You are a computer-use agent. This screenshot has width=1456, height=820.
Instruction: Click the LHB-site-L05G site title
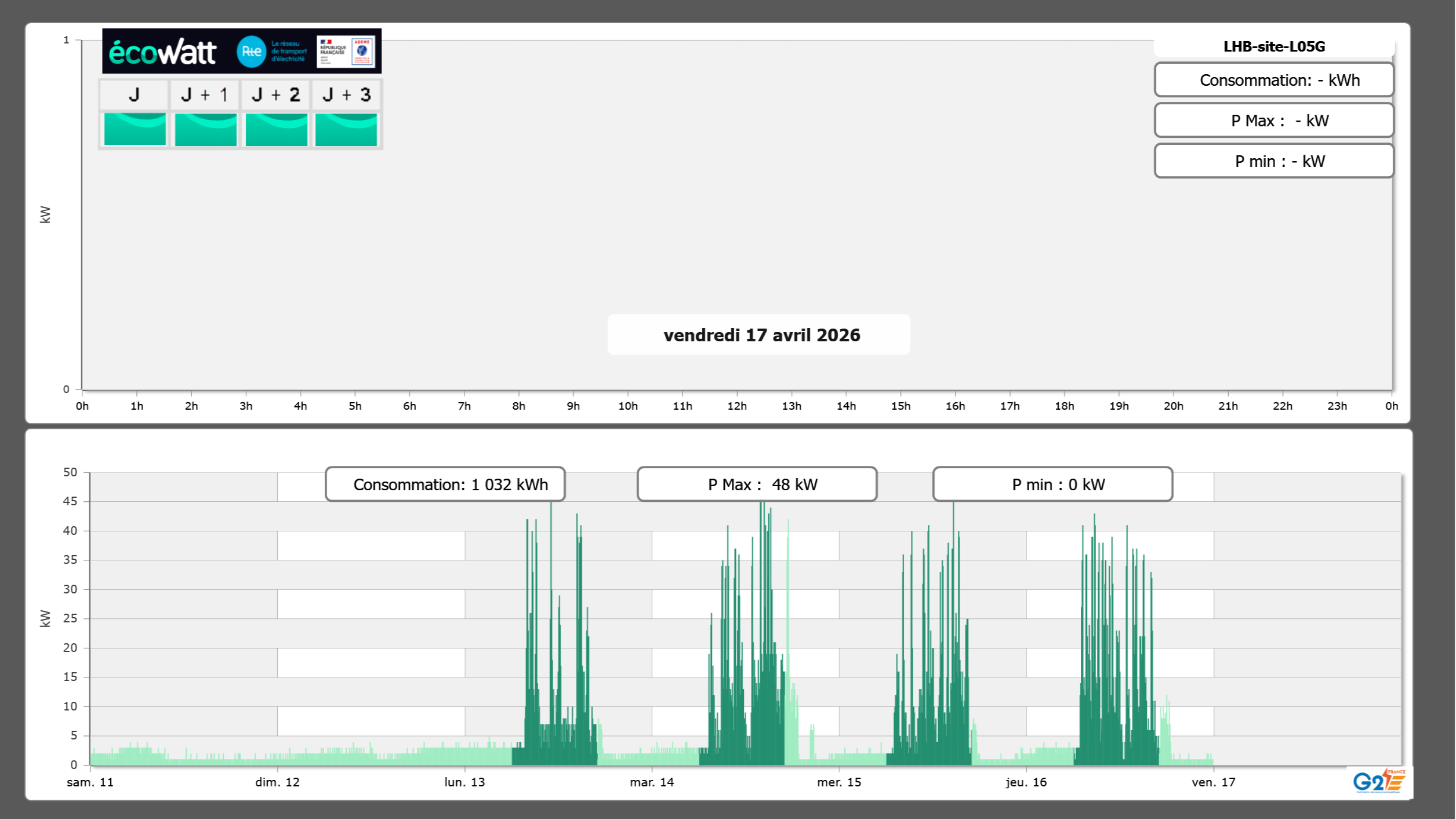pyautogui.click(x=1273, y=46)
